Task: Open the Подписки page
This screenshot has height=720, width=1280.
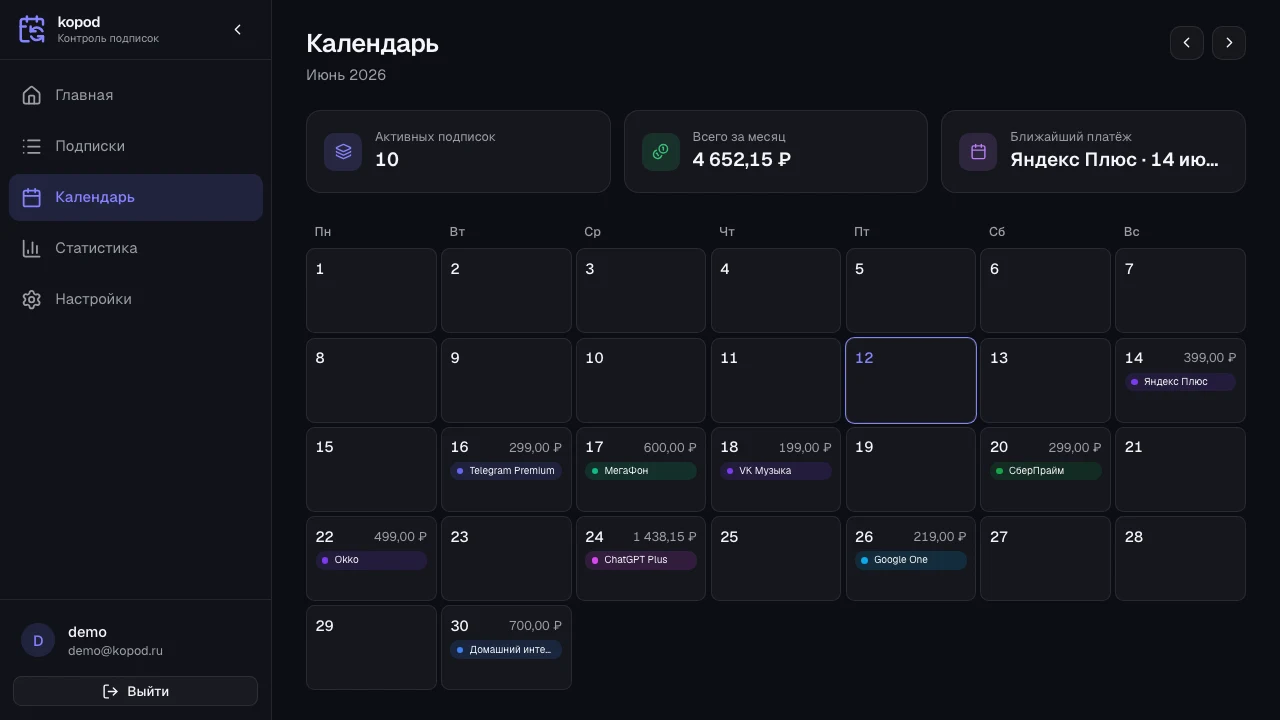Action: click(136, 146)
